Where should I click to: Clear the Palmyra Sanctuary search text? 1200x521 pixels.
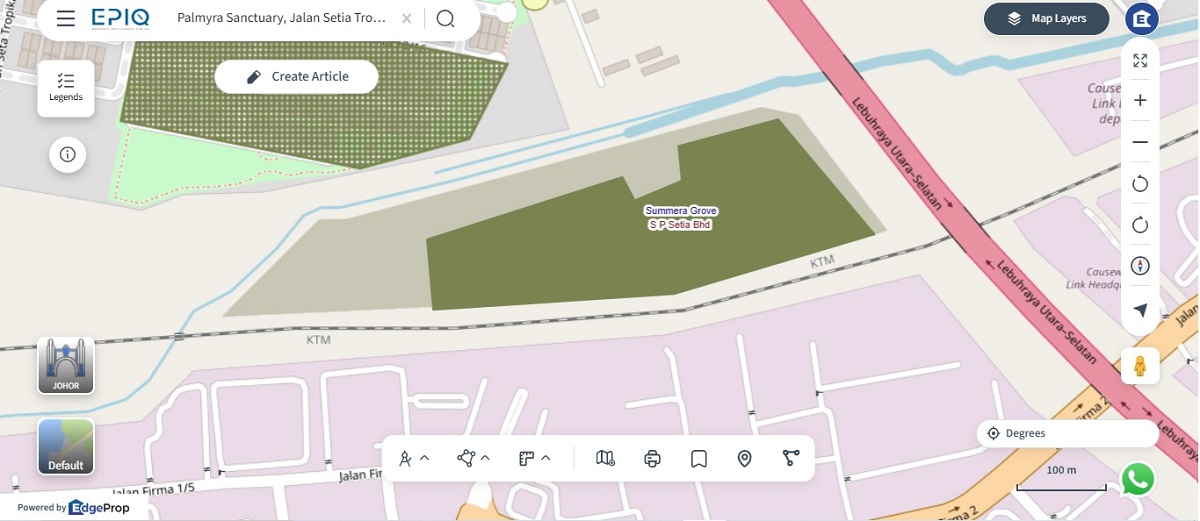pyautogui.click(x=405, y=18)
